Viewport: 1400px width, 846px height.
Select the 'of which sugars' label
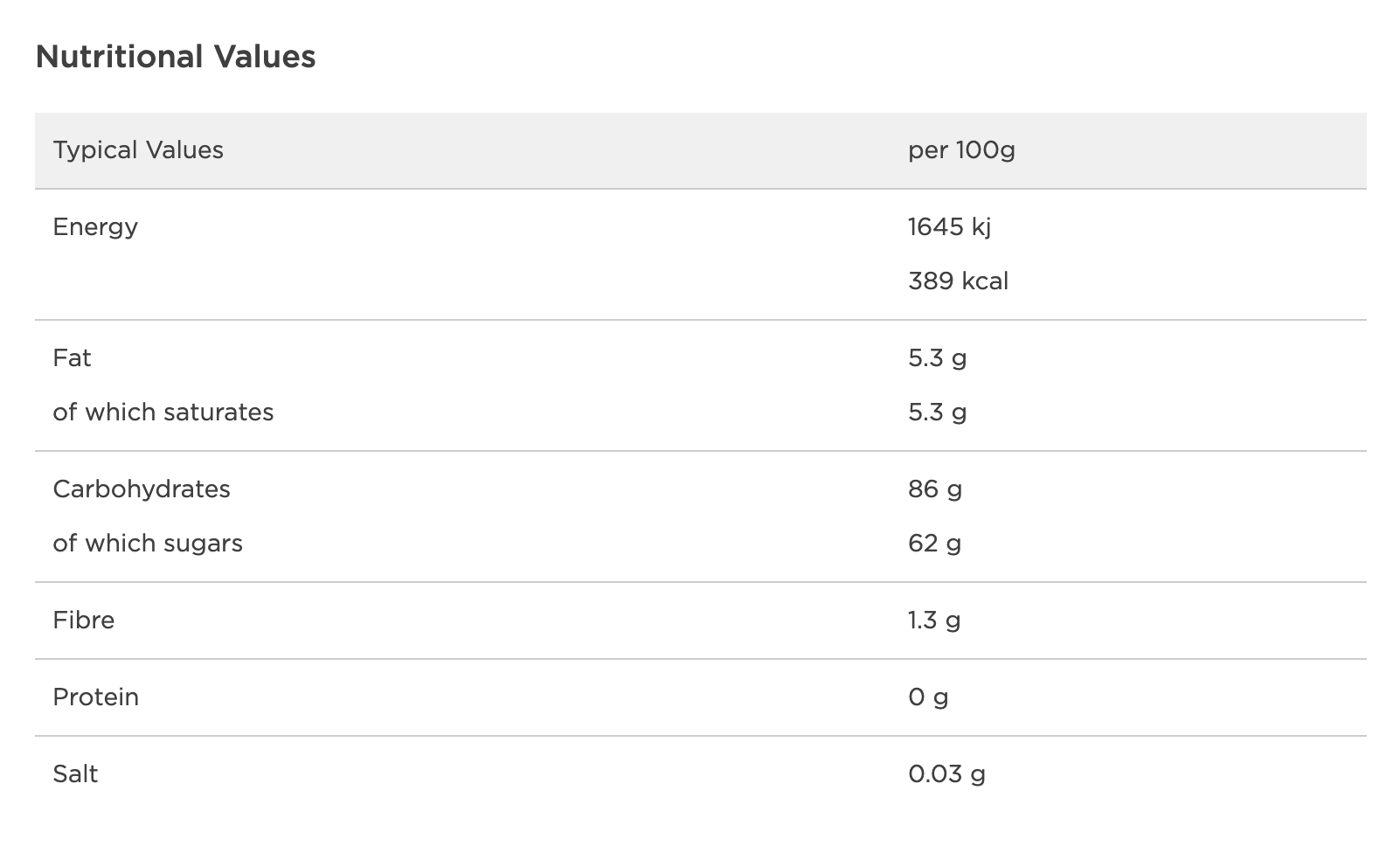(x=148, y=544)
